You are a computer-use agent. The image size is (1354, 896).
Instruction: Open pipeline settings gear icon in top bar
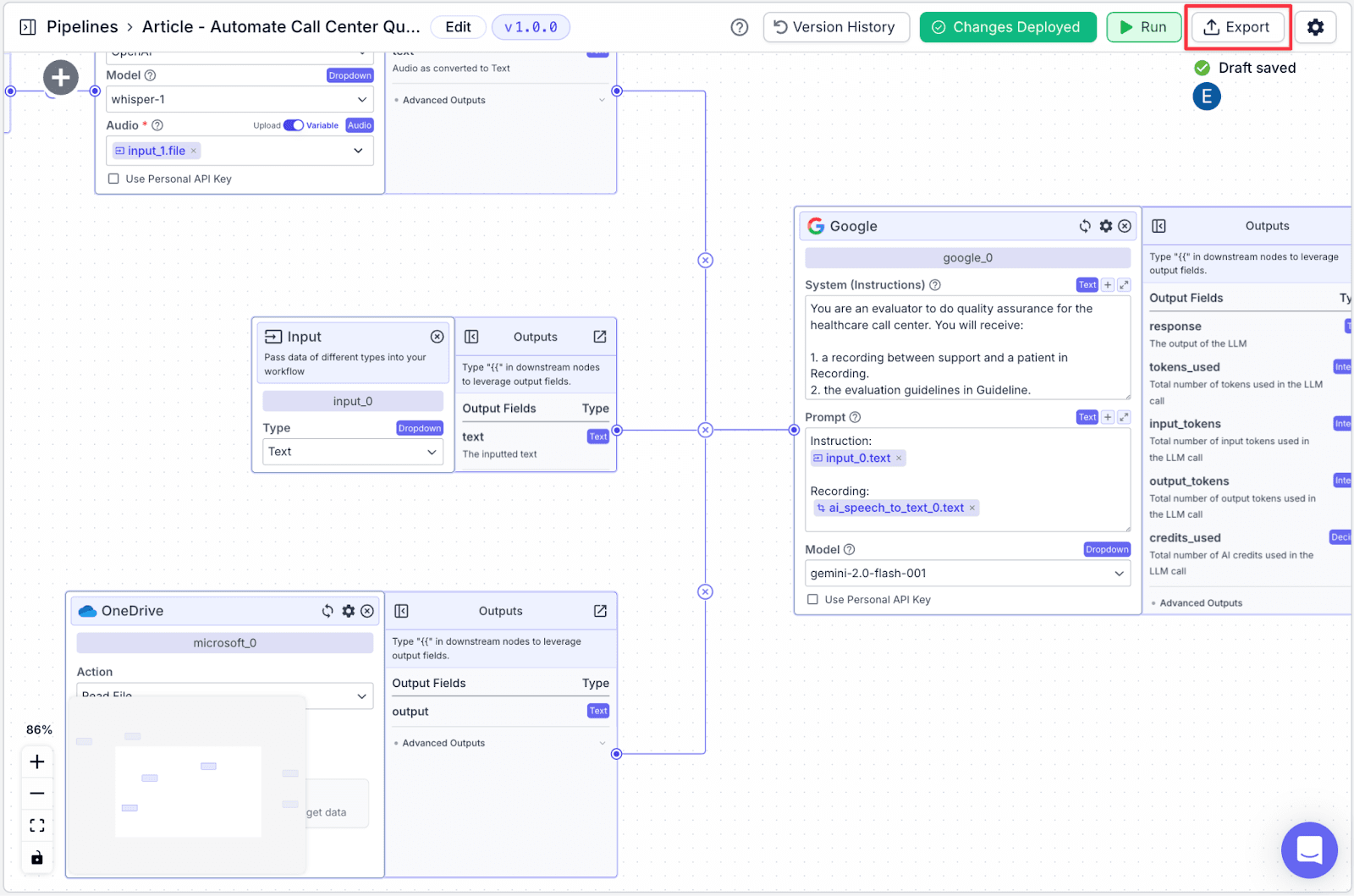click(1315, 27)
